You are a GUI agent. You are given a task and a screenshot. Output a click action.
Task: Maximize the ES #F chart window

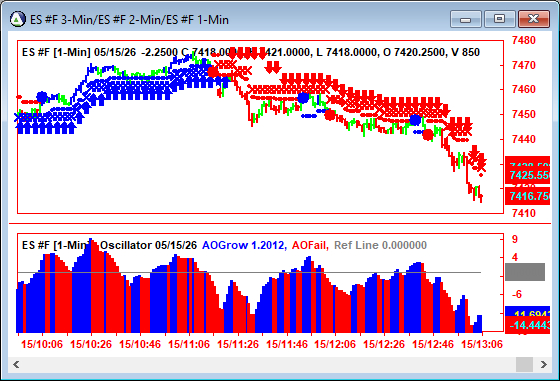(499, 19)
